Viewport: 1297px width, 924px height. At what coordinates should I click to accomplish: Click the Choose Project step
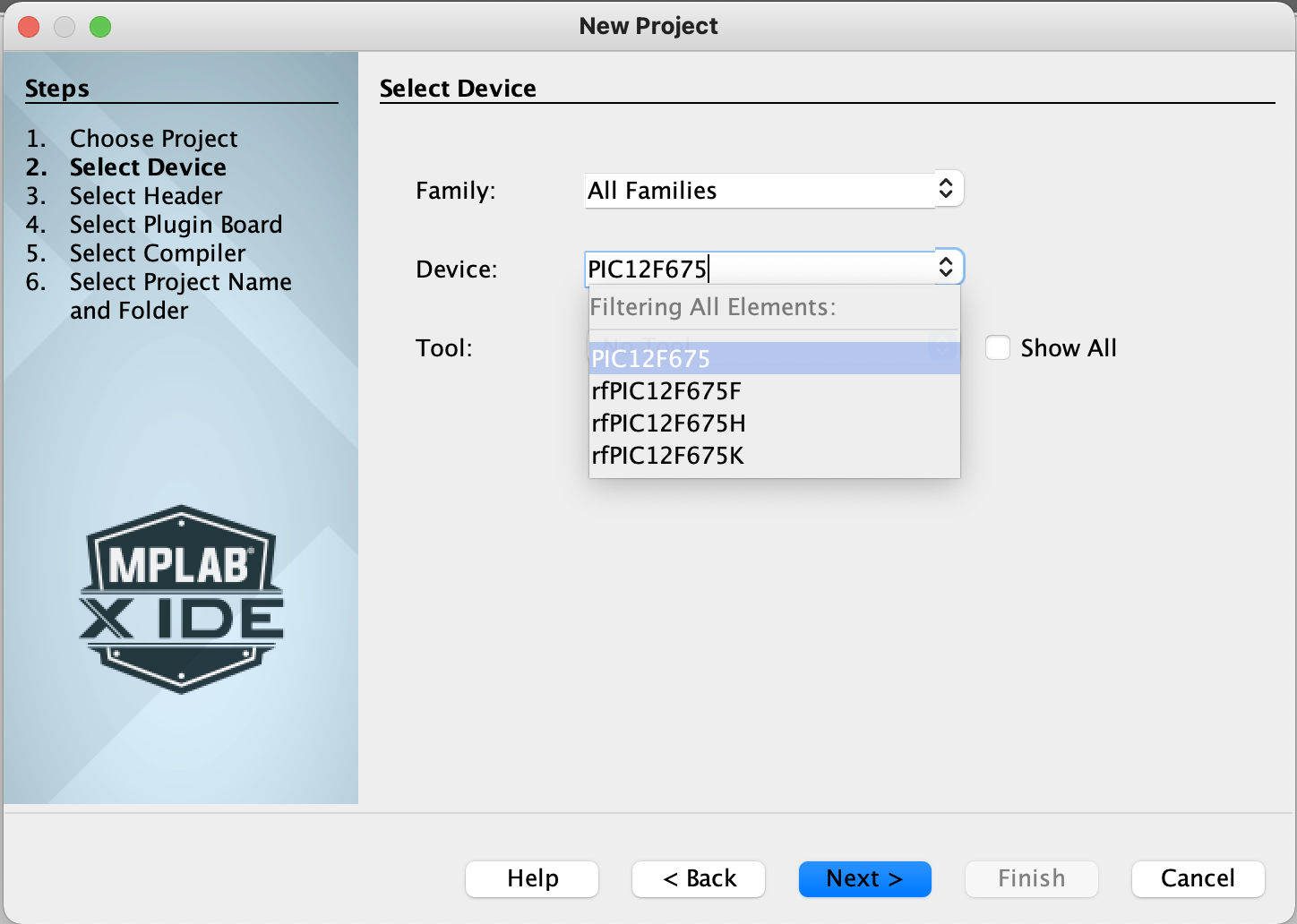153,139
